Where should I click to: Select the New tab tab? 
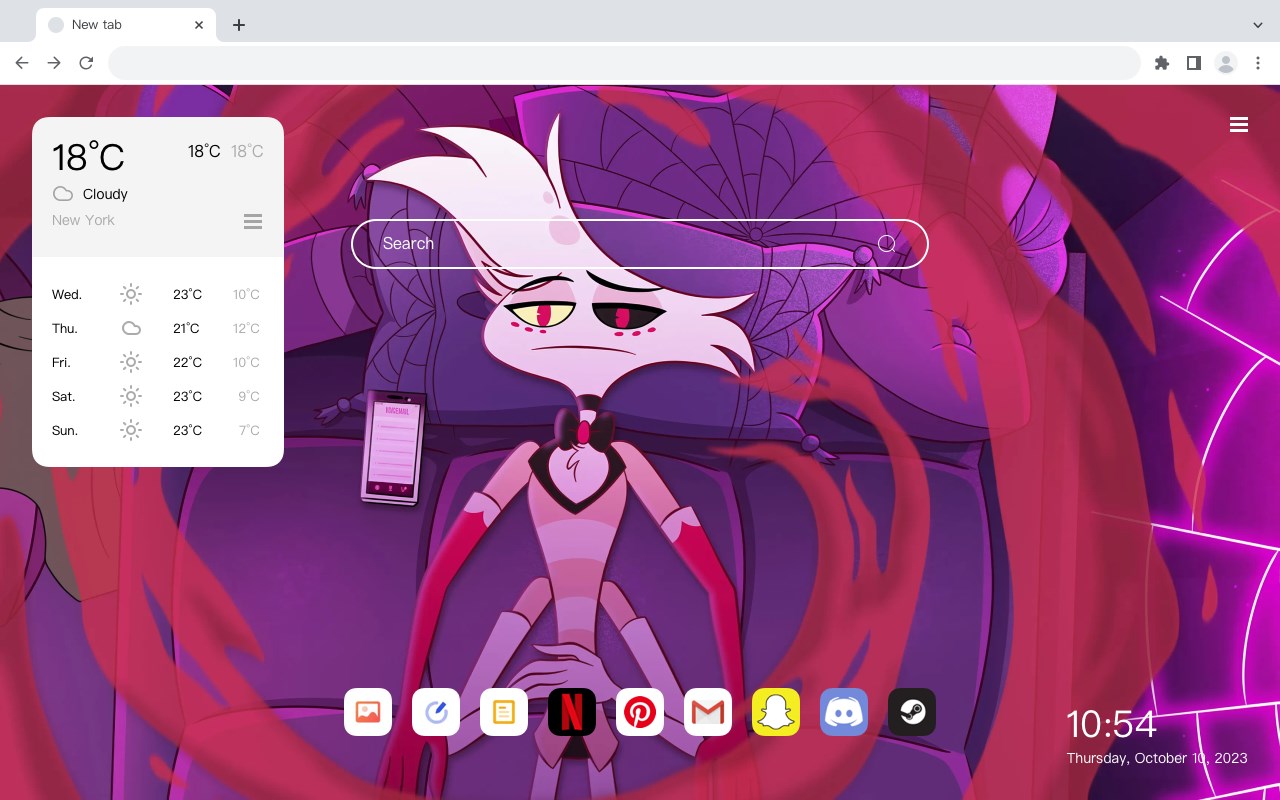click(126, 25)
